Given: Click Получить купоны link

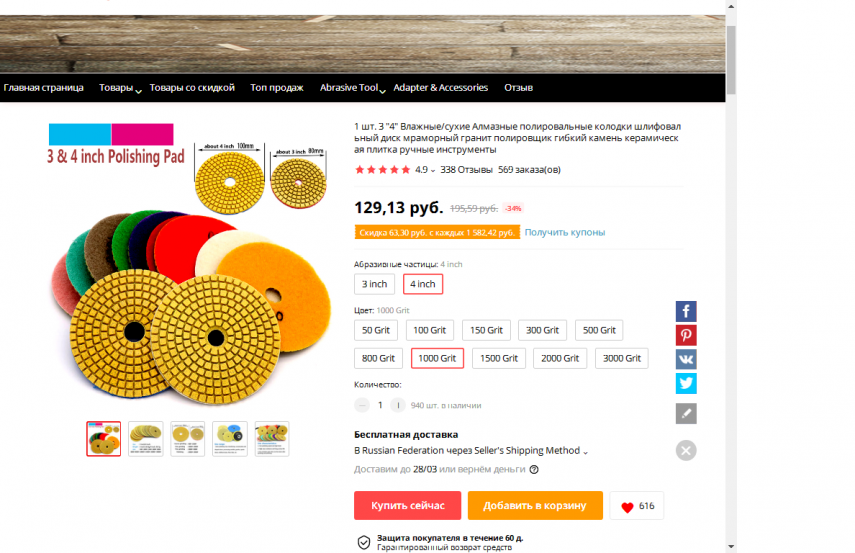Looking at the screenshot, I should (x=564, y=232).
